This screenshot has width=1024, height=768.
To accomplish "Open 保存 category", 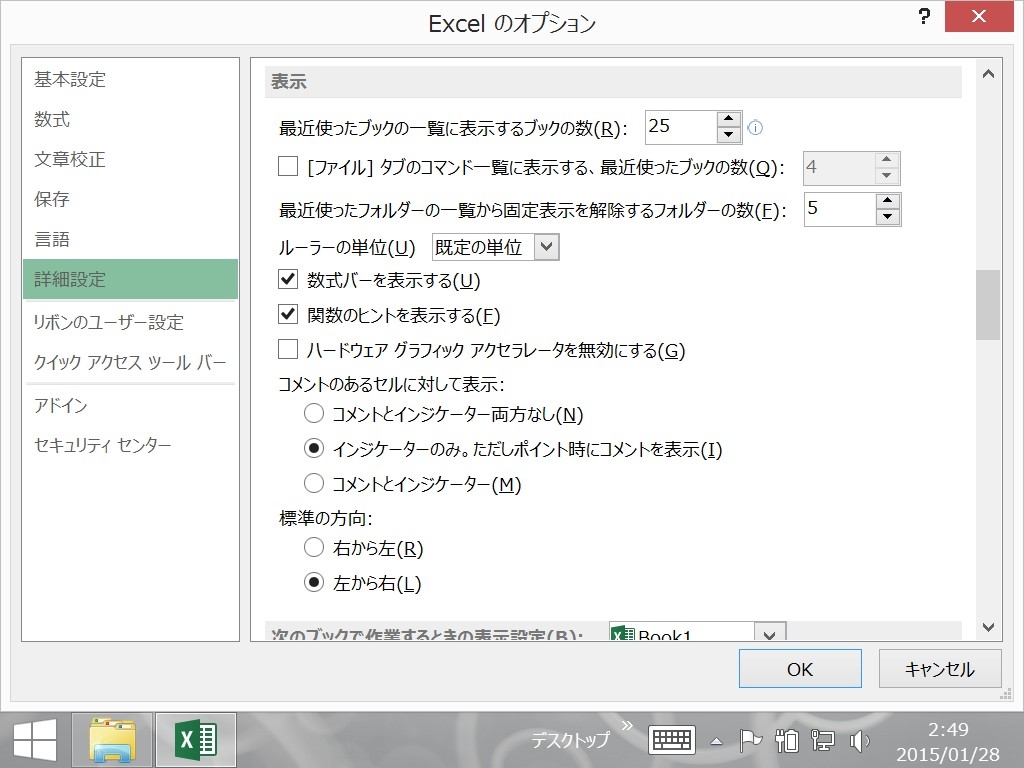I will click(131, 199).
